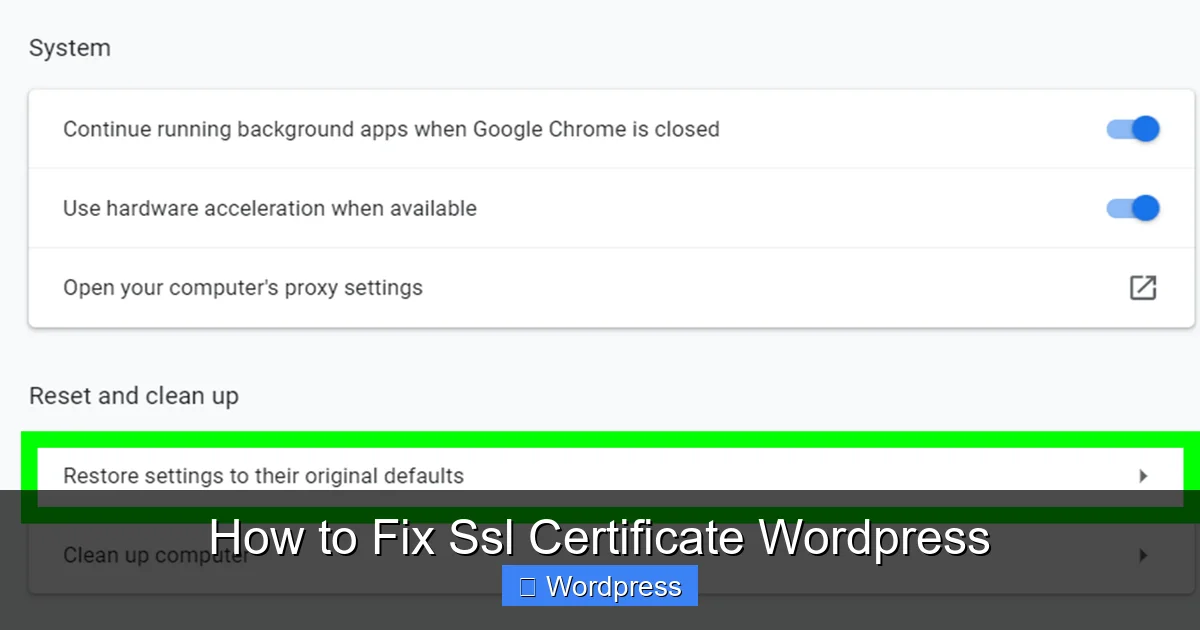This screenshot has height=630, width=1200.
Task: Select the 'Clean up computer' row
Action: tap(155, 554)
